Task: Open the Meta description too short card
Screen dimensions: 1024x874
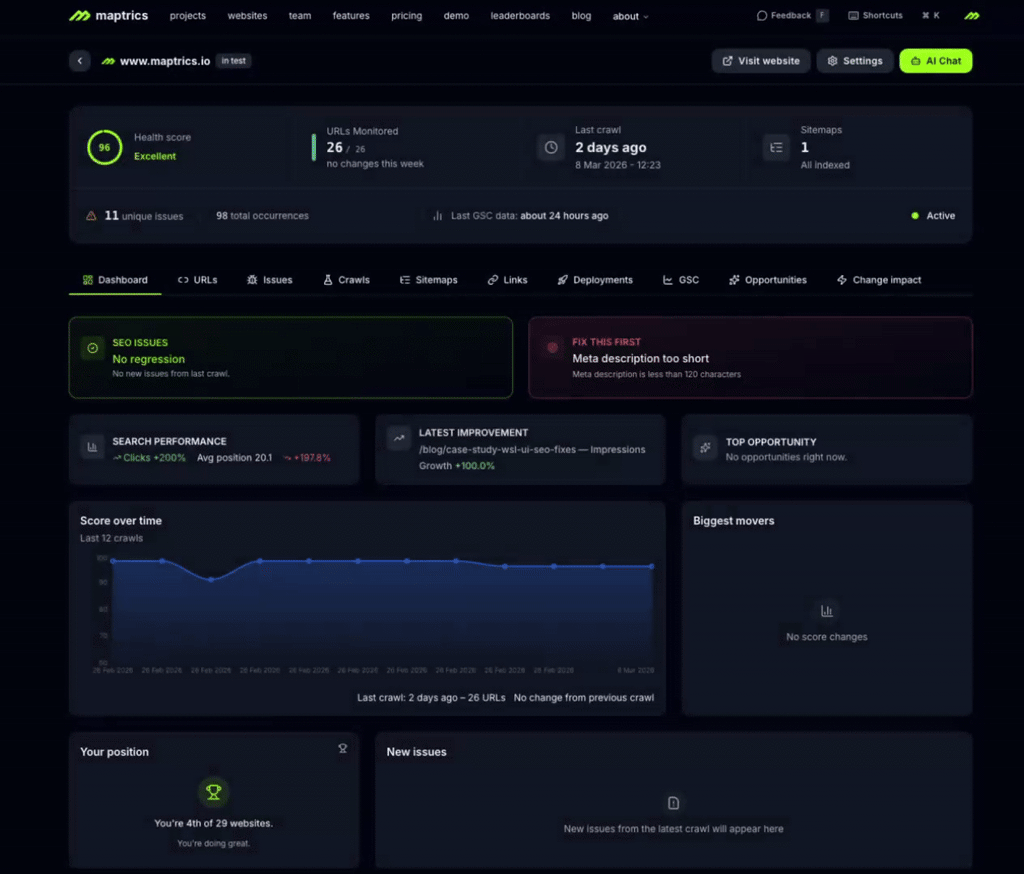Action: coord(750,357)
